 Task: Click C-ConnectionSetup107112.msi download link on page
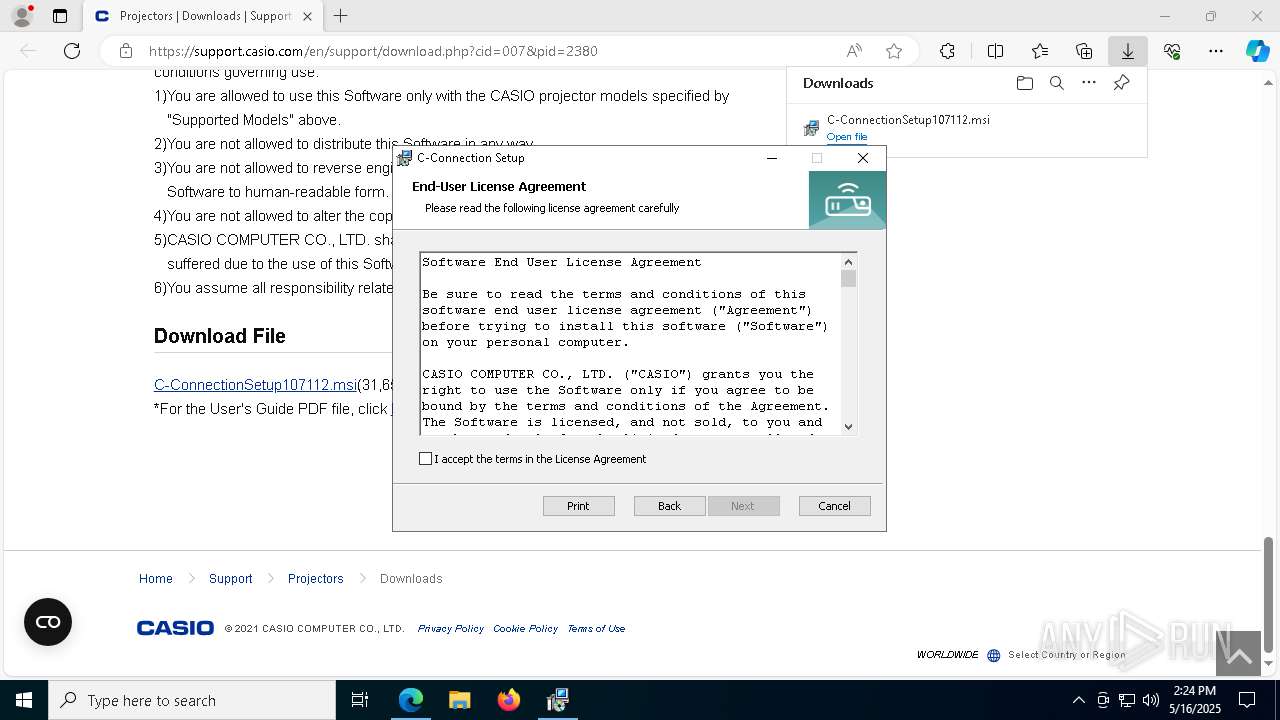click(x=255, y=385)
